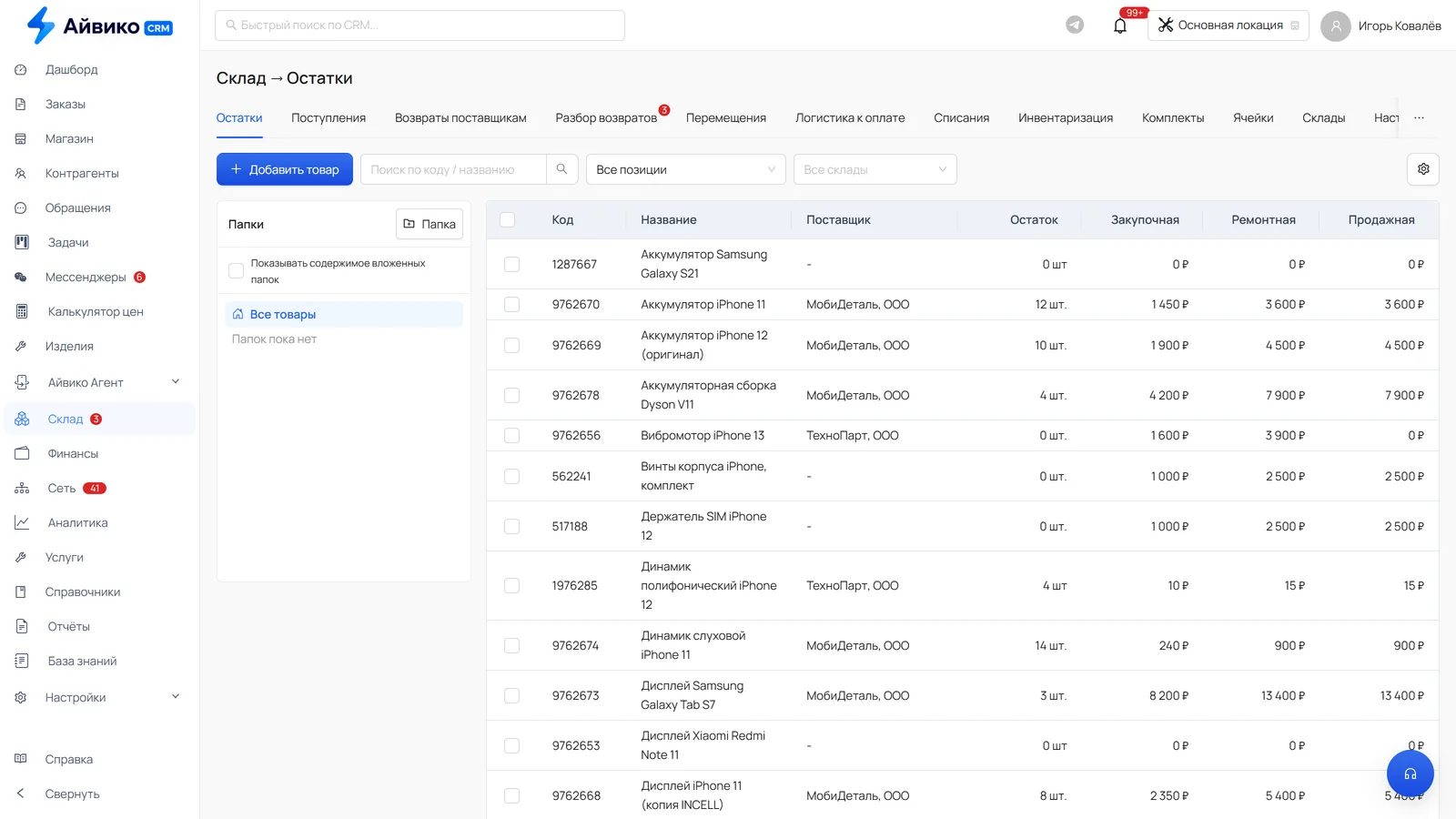Select checkbox for Аккумулятор iPhone 11 row

[x=511, y=304]
